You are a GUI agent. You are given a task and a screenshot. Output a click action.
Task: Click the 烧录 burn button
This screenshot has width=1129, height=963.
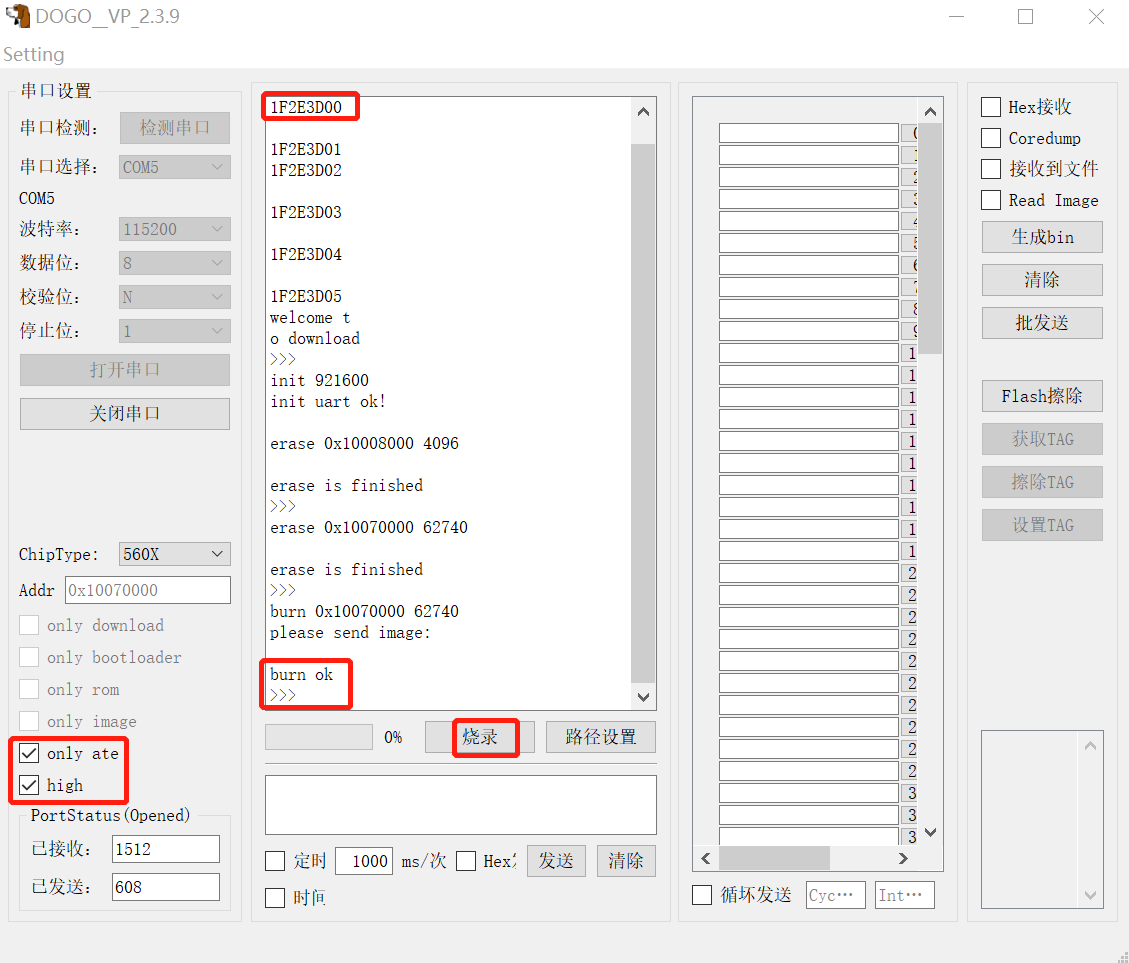(x=480, y=737)
